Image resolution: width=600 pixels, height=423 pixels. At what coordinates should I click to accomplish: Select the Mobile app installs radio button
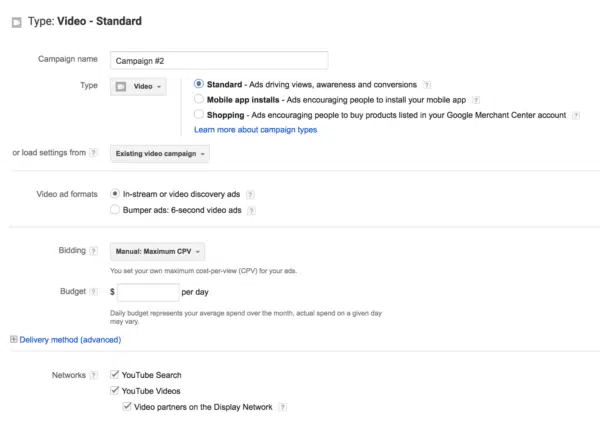click(x=199, y=100)
